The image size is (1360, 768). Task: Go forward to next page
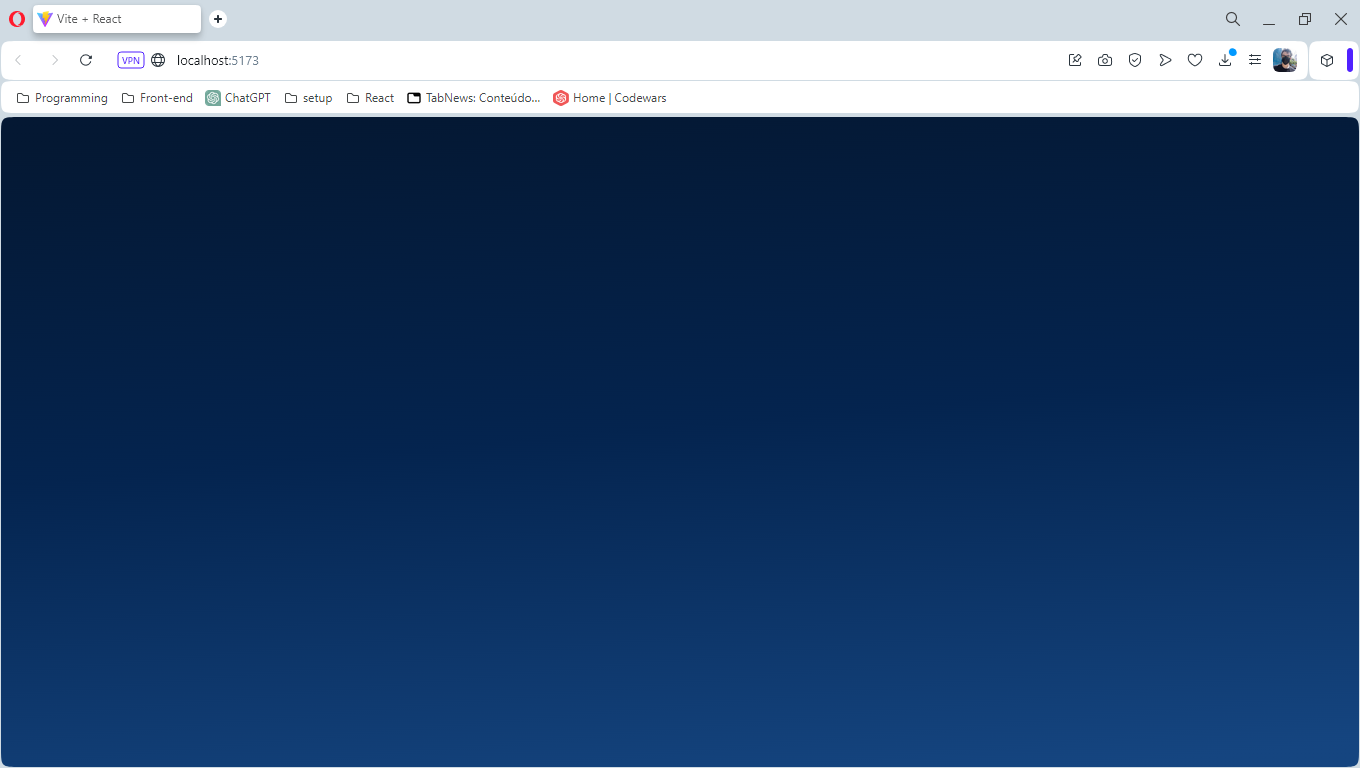pos(55,60)
